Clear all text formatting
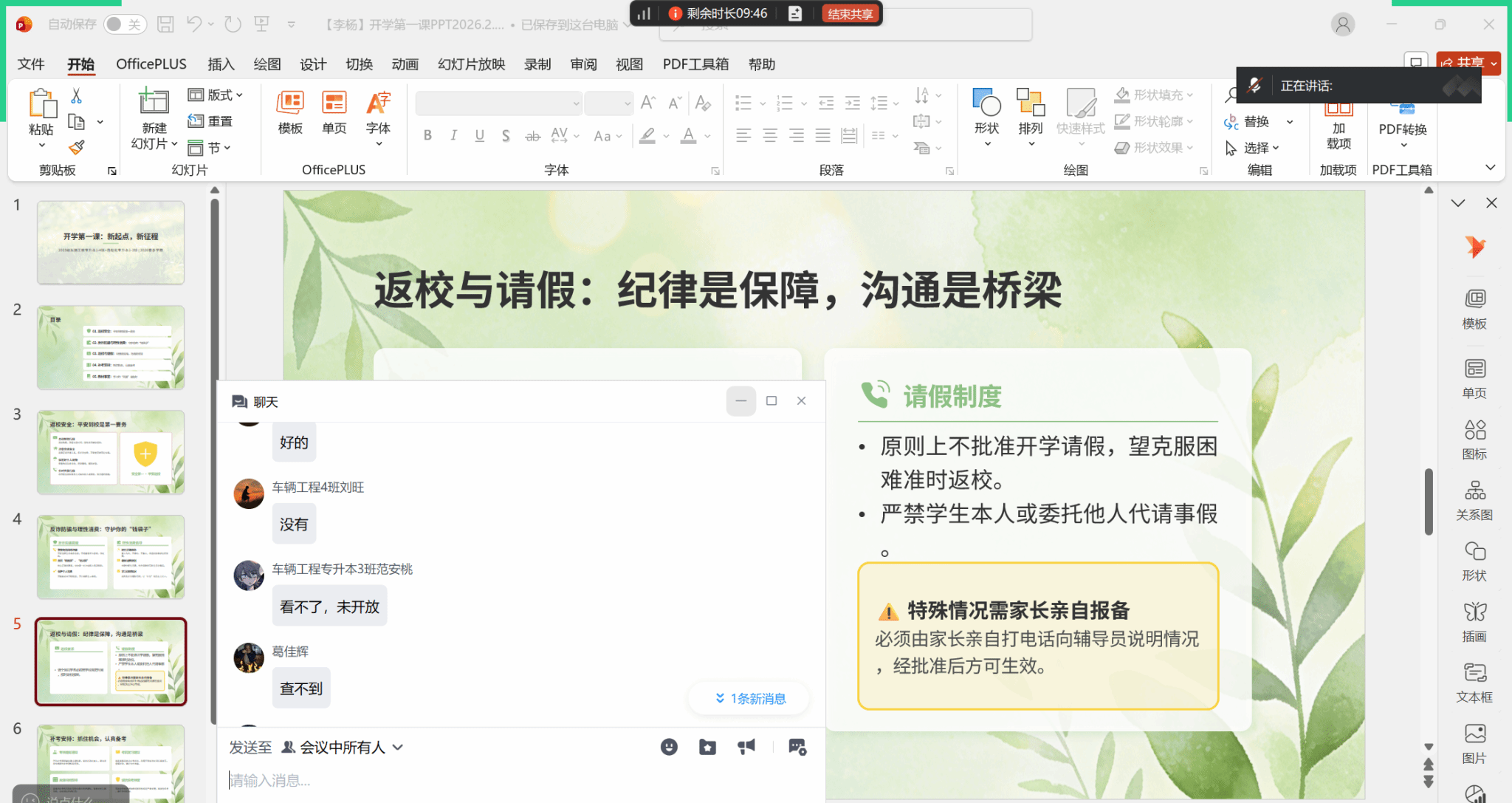This screenshot has height=803, width=1512. pos(703,103)
